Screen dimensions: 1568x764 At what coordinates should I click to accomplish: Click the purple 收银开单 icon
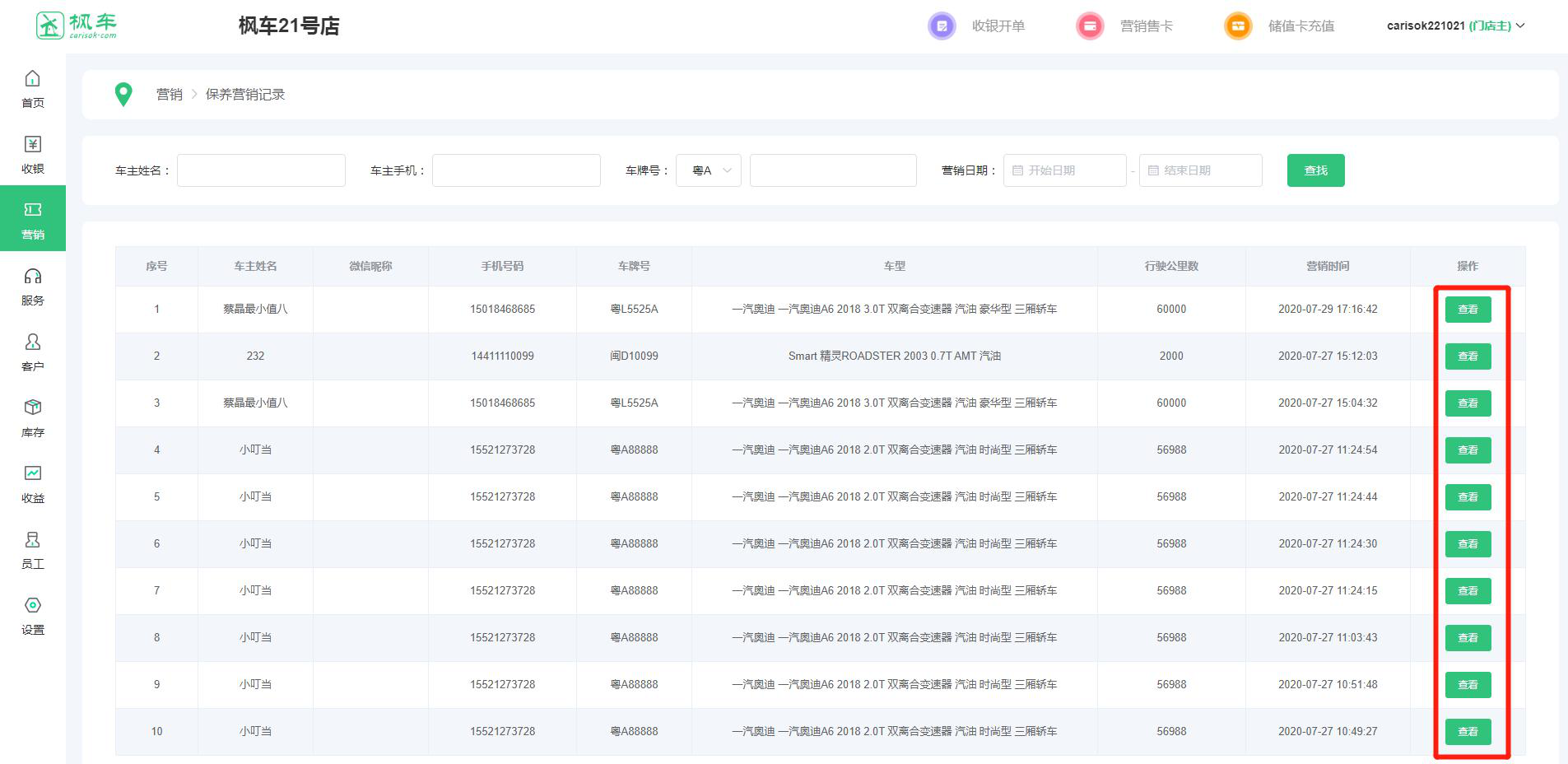pos(942,26)
